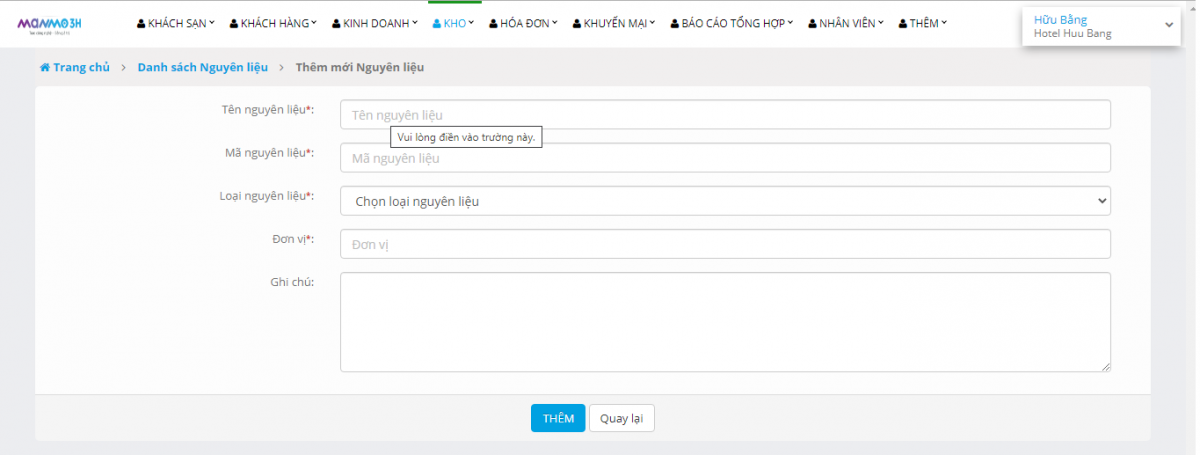The height and width of the screenshot is (455, 1200).
Task: Click the Quay lại button
Action: click(x=621, y=418)
